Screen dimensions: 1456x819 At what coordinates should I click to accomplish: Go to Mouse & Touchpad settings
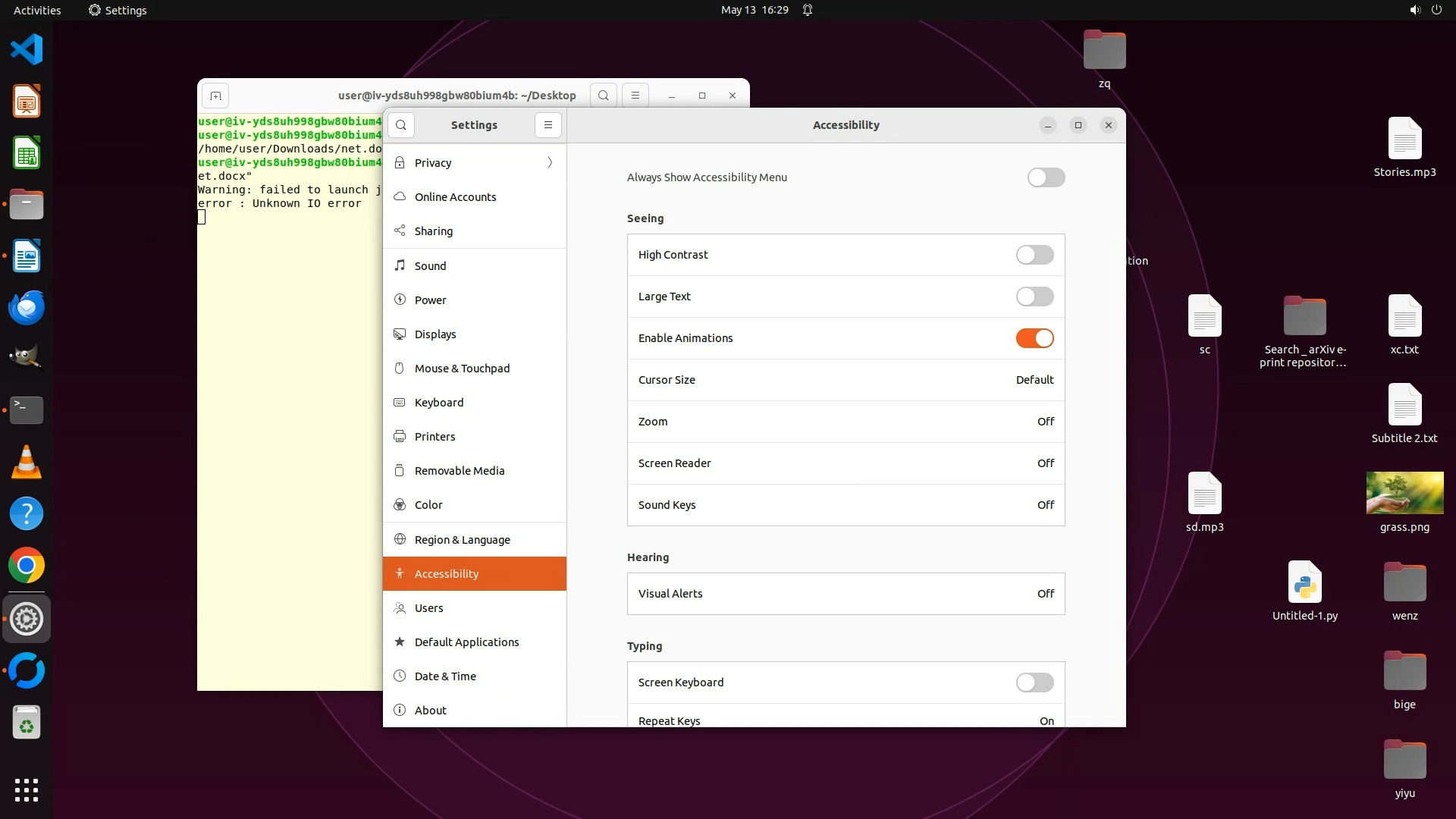pyautogui.click(x=462, y=369)
